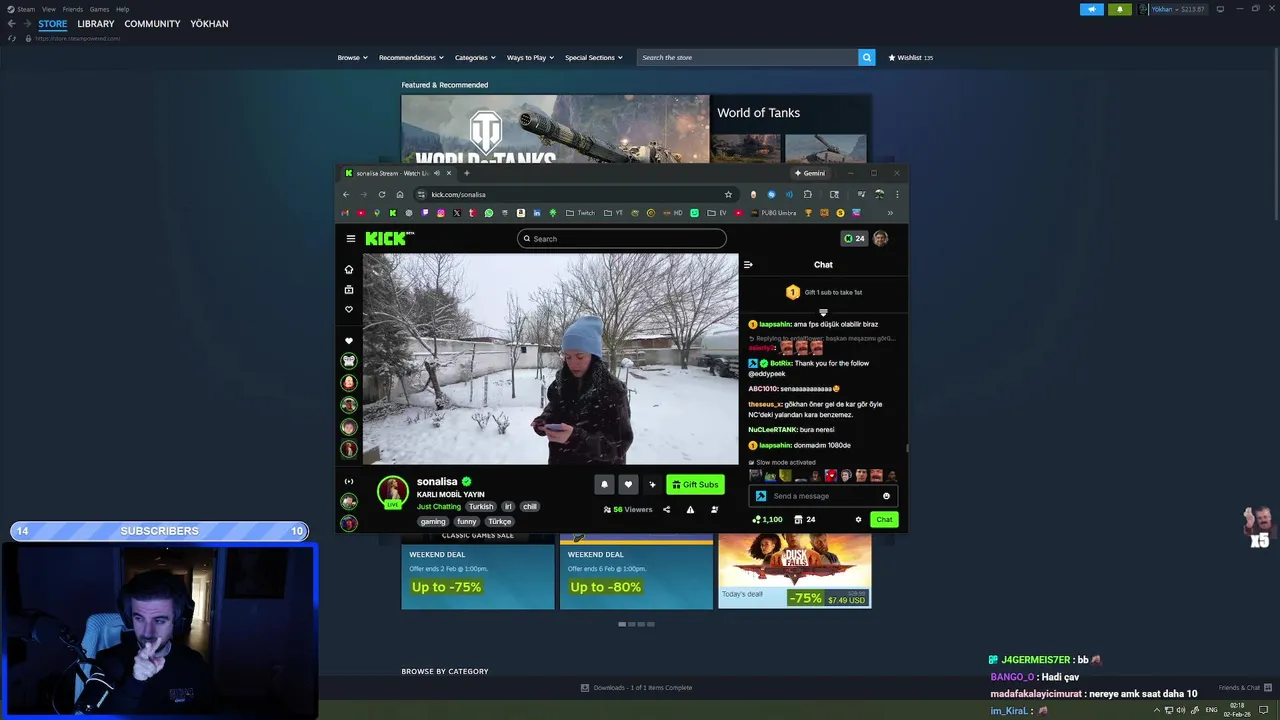This screenshot has width=1280, height=720.
Task: Click the Kick Search box
Action: [x=622, y=238]
